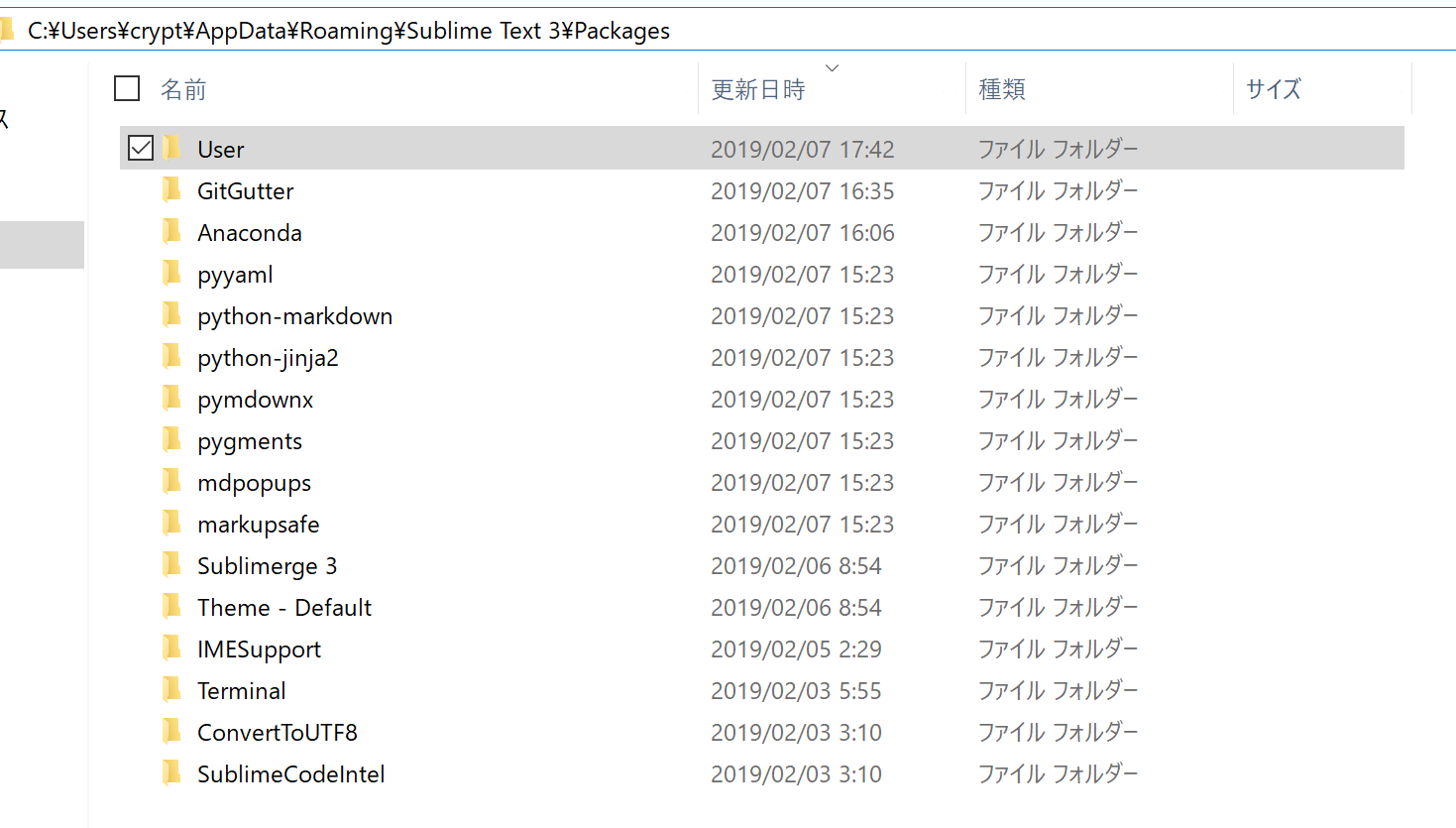Select the pymdownx folder name
The image size is (1456, 828).
(x=256, y=400)
